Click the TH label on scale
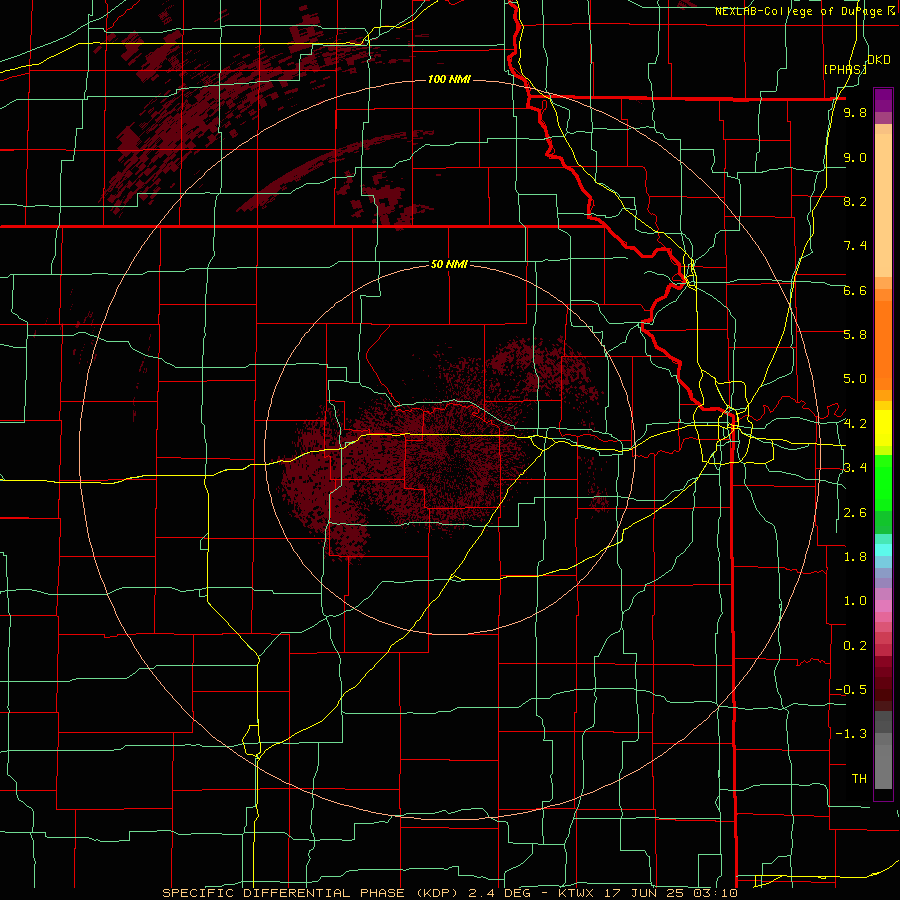This screenshot has height=900, width=900. pyautogui.click(x=859, y=779)
